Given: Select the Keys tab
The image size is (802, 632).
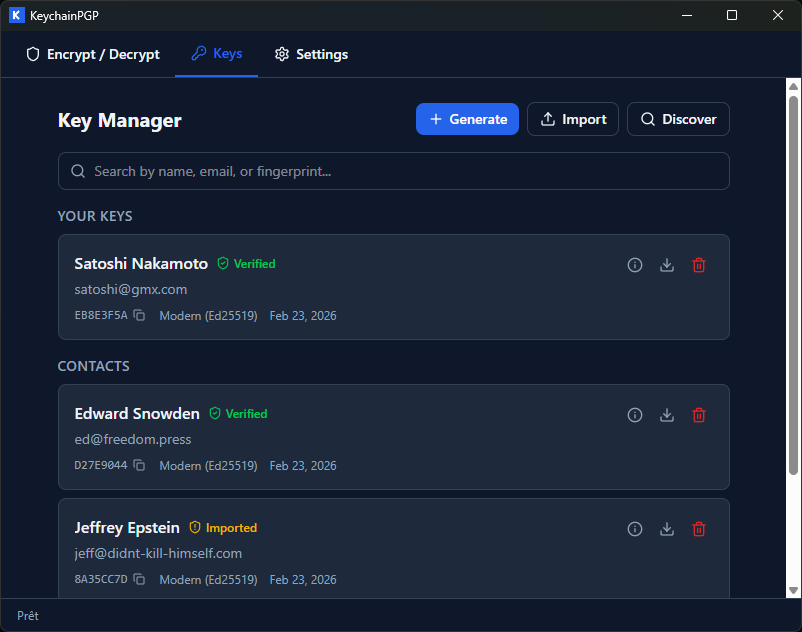Looking at the screenshot, I should [216, 54].
